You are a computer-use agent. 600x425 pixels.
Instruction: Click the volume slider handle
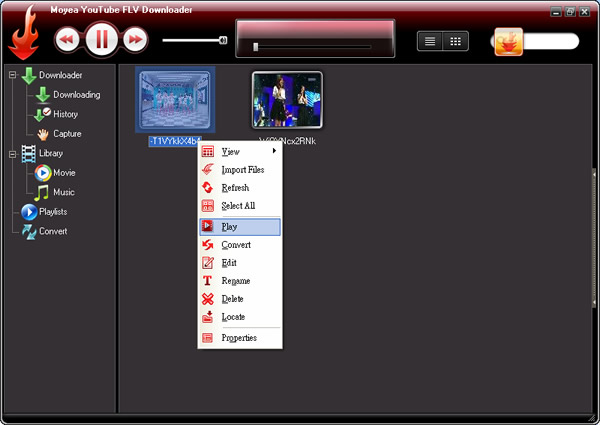coord(223,40)
